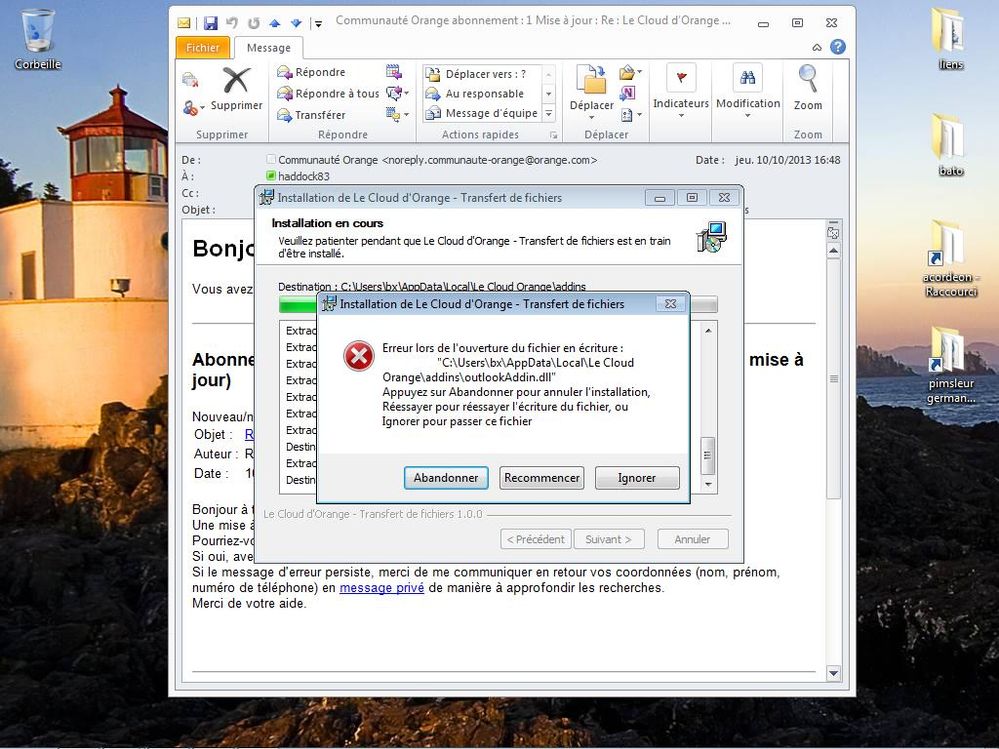Click Abandonner in the error dialog
The width and height of the screenshot is (999, 749).
[446, 478]
